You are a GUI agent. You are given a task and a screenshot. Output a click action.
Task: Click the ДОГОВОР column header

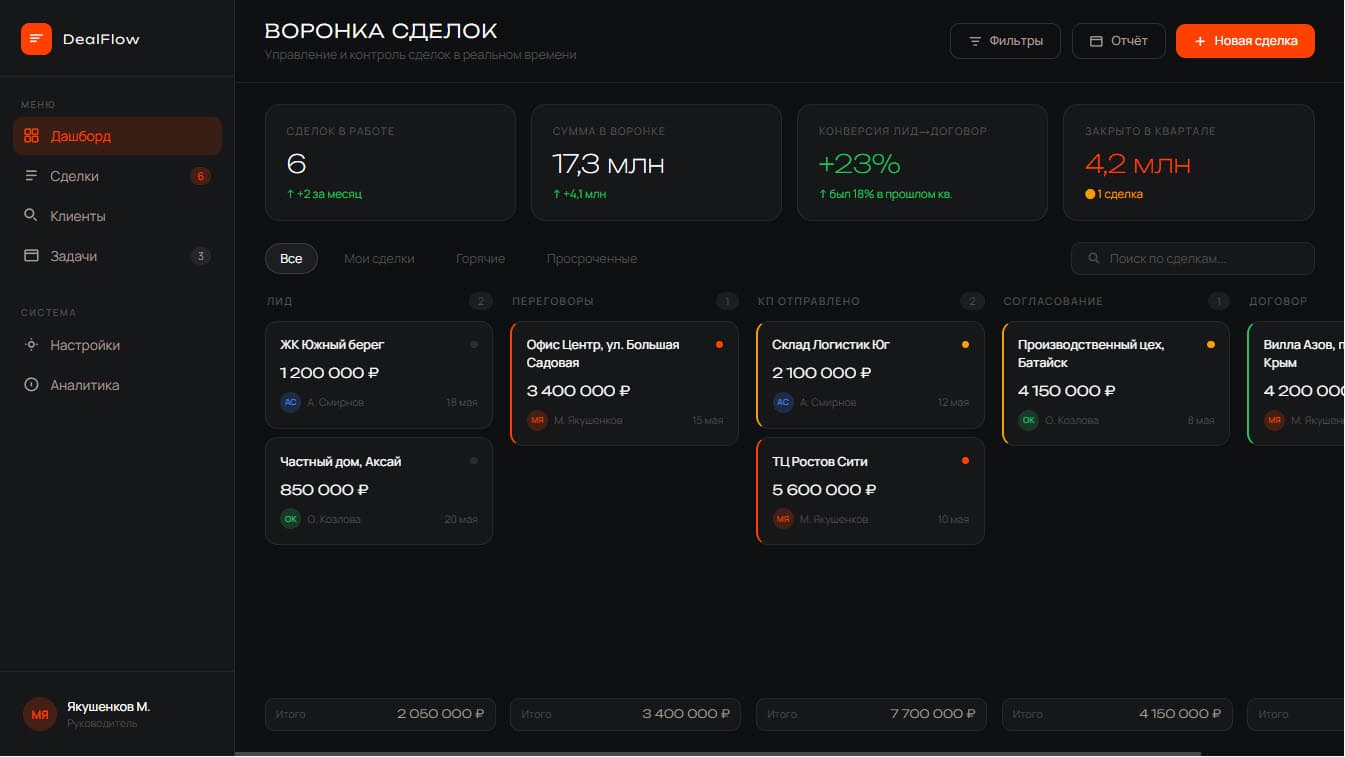pos(1278,301)
